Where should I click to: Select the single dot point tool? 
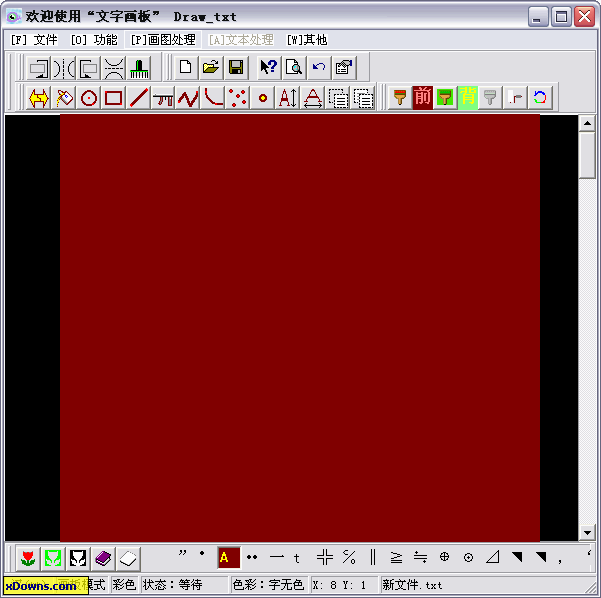[263, 98]
